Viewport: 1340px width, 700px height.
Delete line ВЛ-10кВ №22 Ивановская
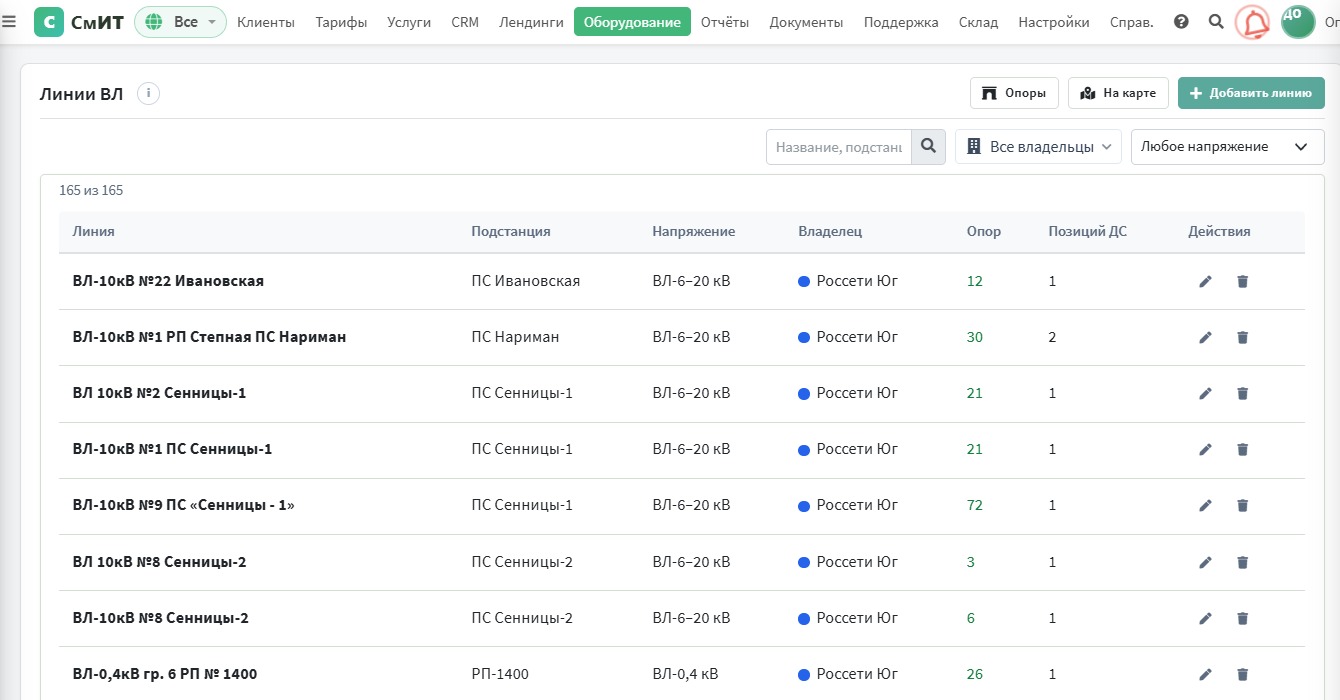[x=1242, y=282]
